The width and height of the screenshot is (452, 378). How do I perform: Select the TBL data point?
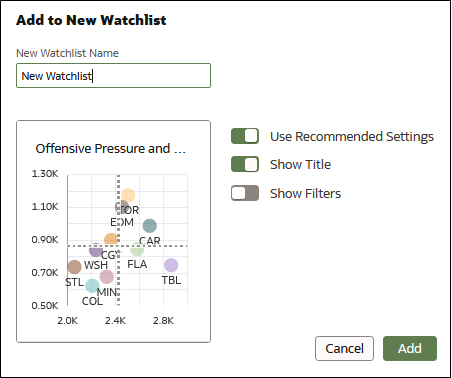point(171,265)
